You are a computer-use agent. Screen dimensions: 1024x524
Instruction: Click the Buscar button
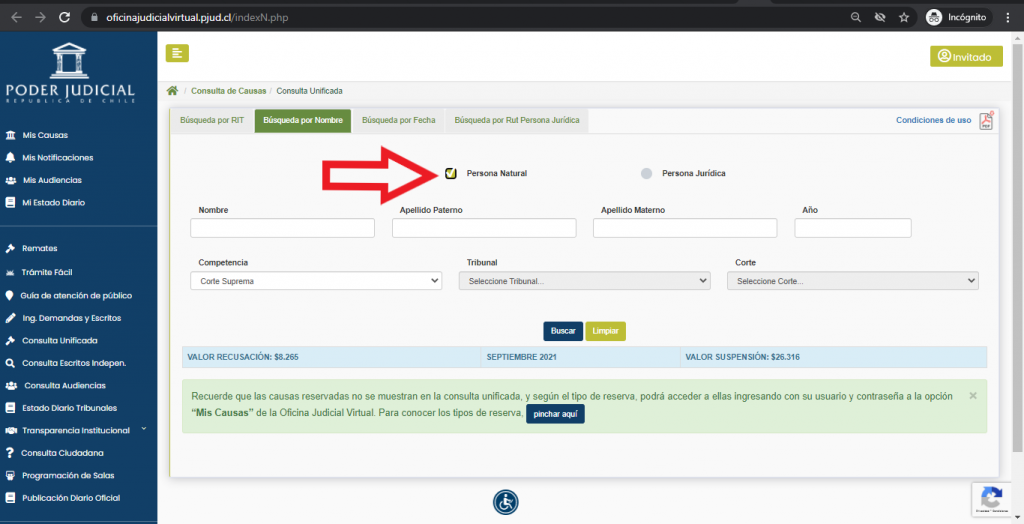pos(563,331)
